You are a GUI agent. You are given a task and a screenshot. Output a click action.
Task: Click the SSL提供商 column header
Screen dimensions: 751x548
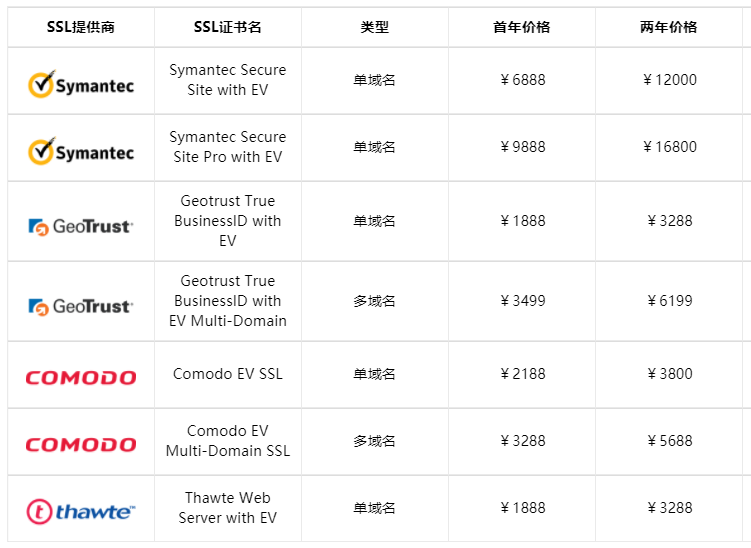tap(81, 27)
